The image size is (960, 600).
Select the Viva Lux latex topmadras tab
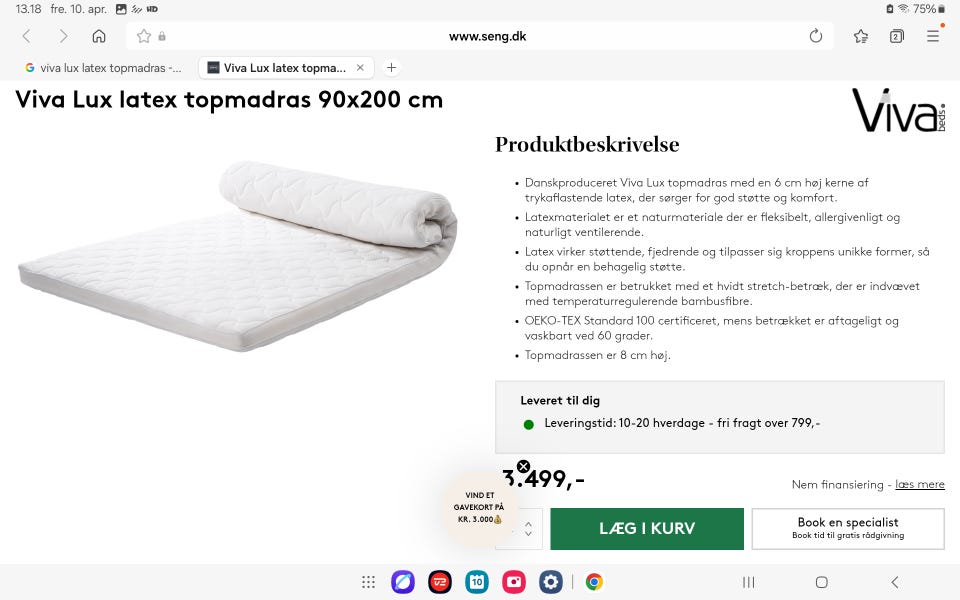point(277,68)
